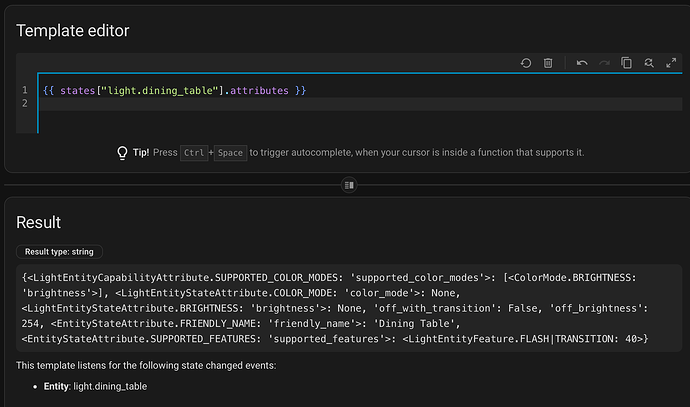This screenshot has height=407, width=690.
Task: Click the 'Result type: string' badge
Action: [x=59, y=252]
